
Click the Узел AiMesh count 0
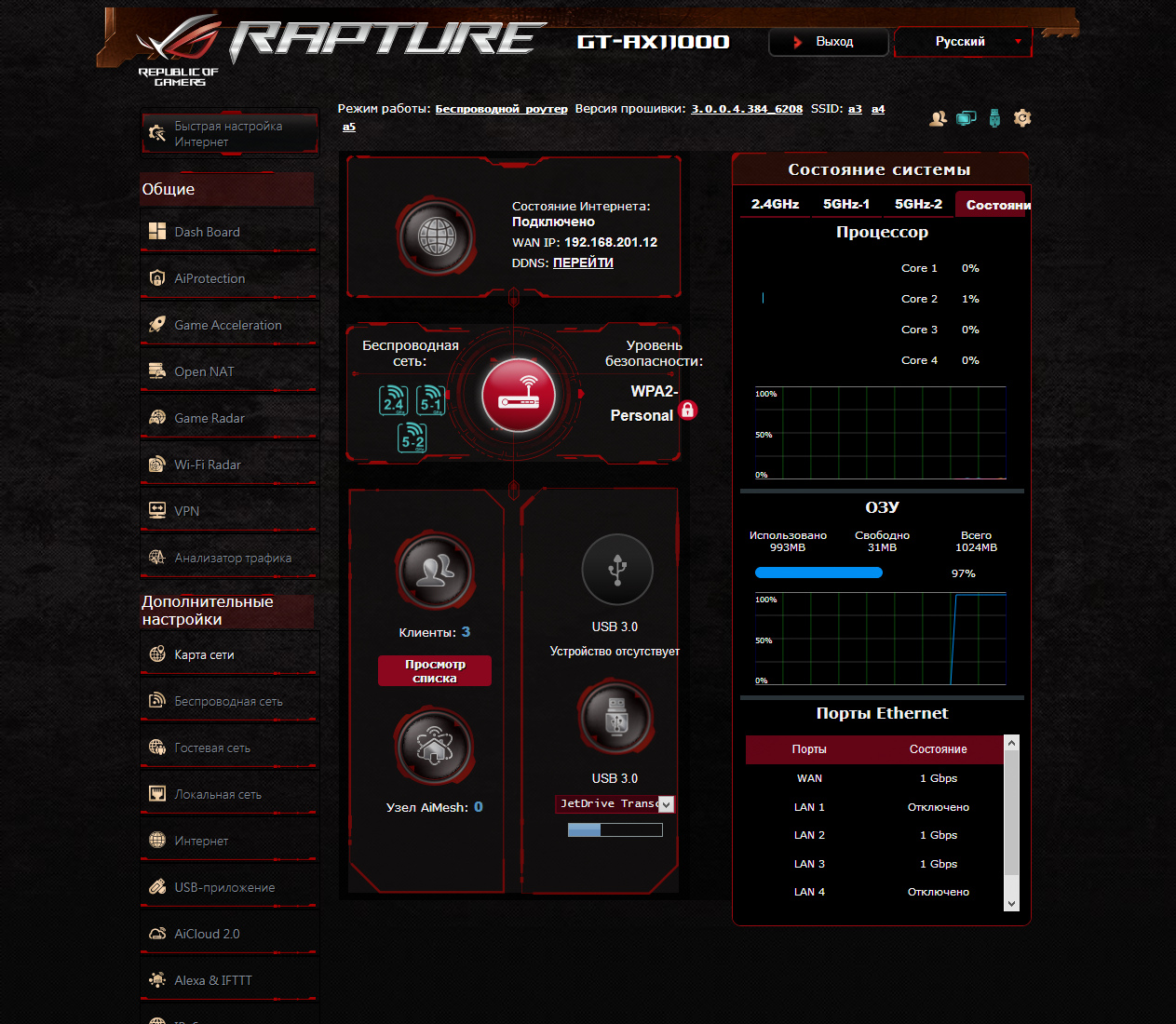tap(479, 806)
